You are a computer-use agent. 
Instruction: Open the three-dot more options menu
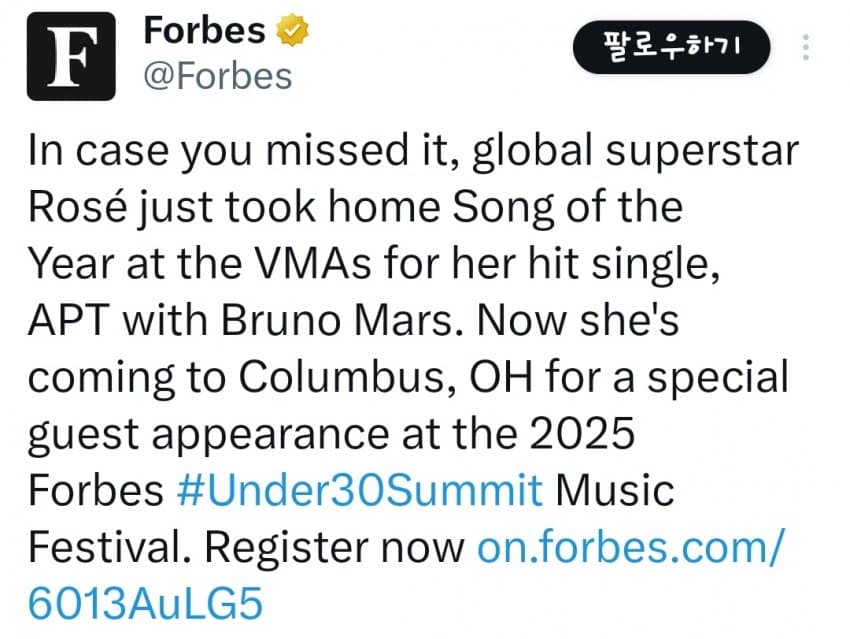pos(806,47)
